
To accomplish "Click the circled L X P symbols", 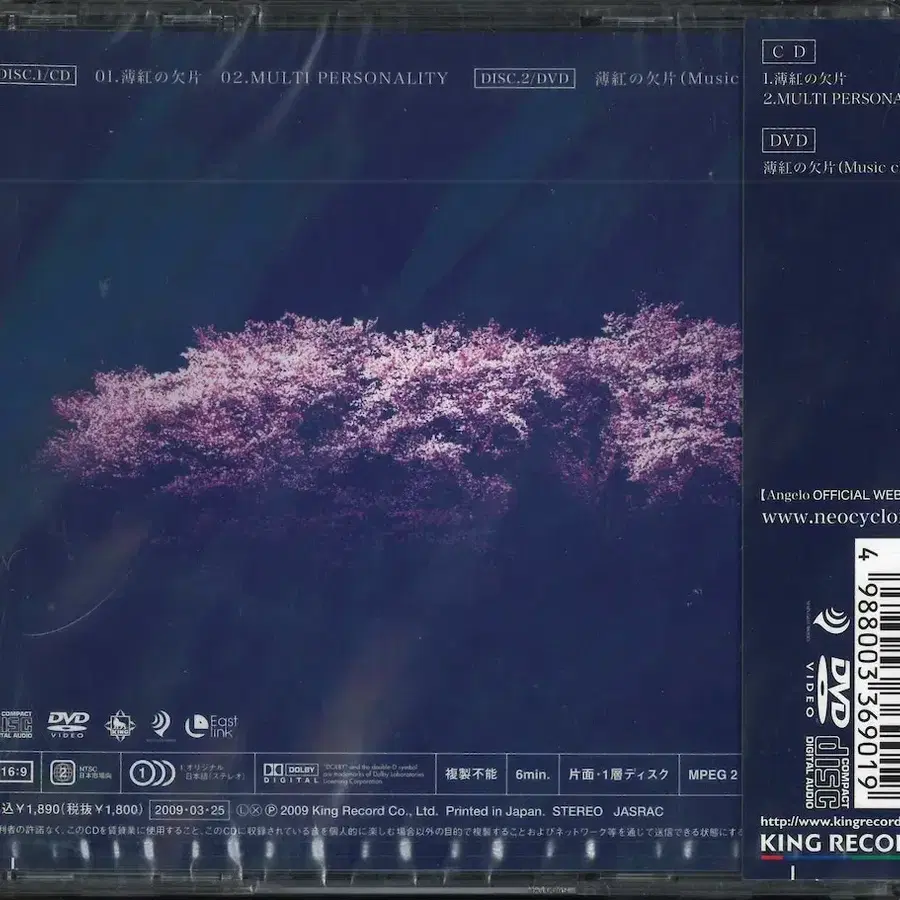I will pyautogui.click(x=257, y=811).
